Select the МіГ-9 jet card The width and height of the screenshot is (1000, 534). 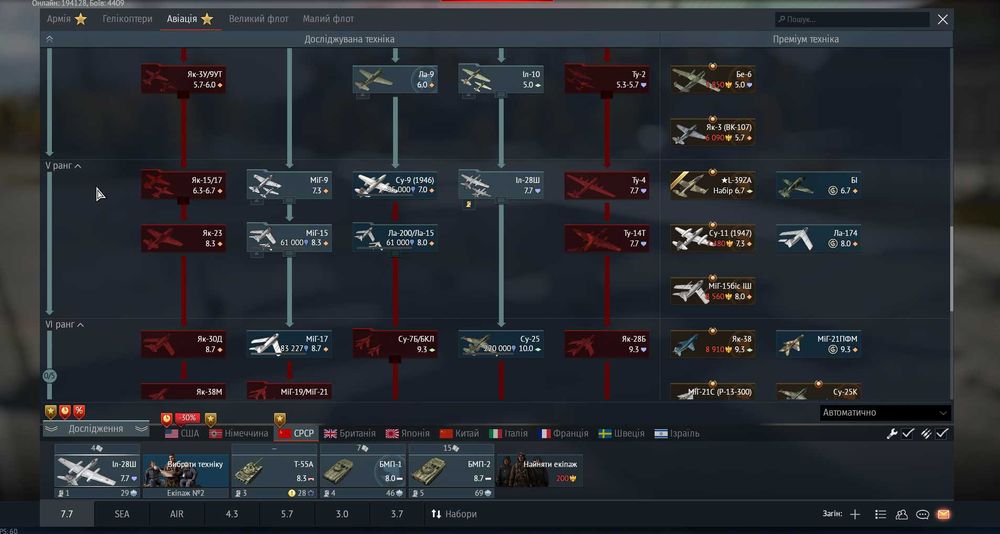pyautogui.click(x=289, y=185)
